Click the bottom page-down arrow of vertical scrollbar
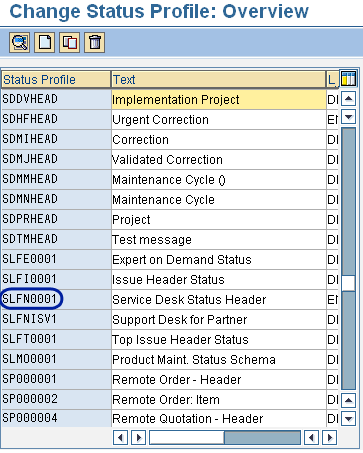This screenshot has width=363, height=453. tap(348, 418)
